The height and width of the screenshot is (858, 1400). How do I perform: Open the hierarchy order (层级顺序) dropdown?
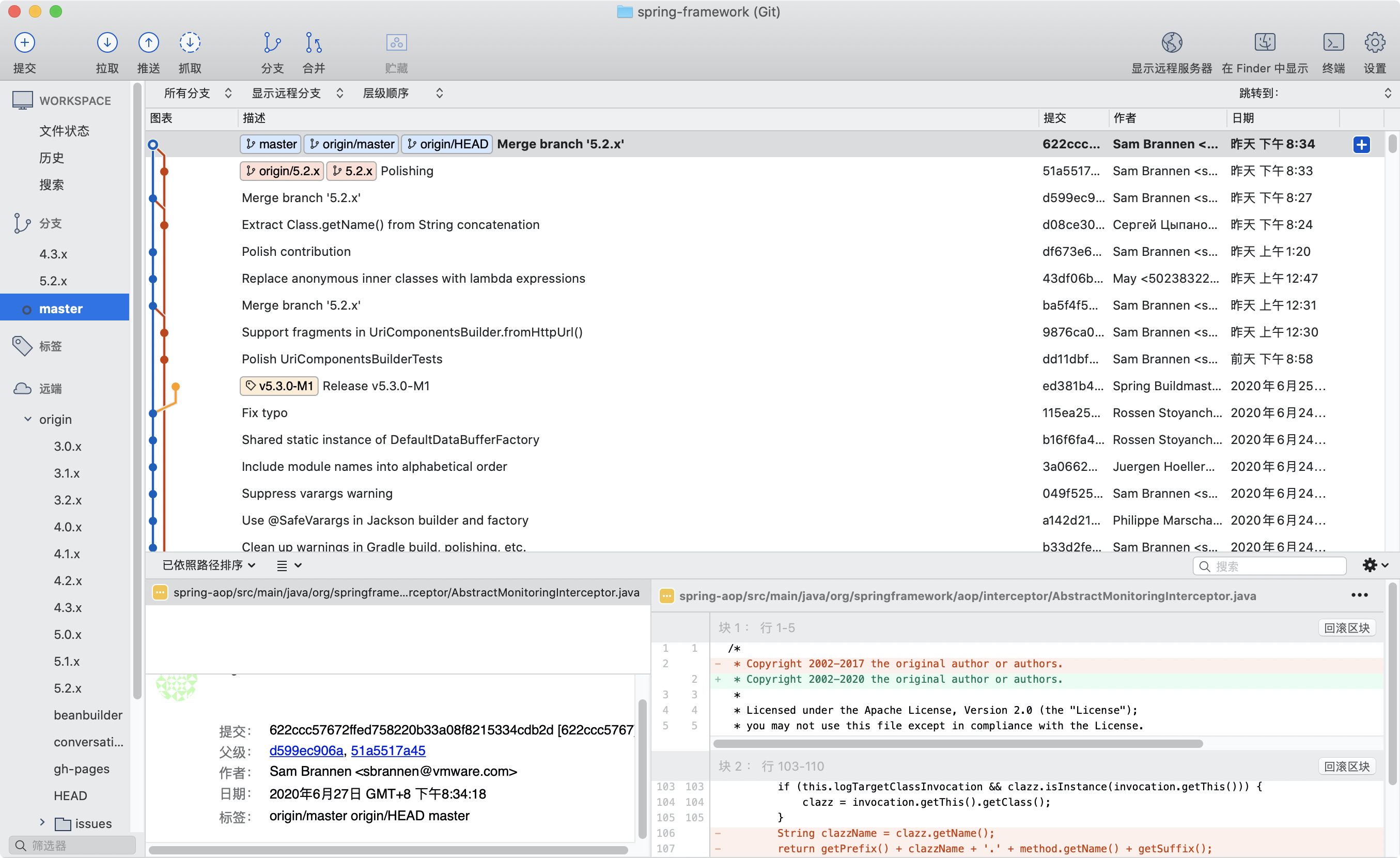pyautogui.click(x=402, y=93)
